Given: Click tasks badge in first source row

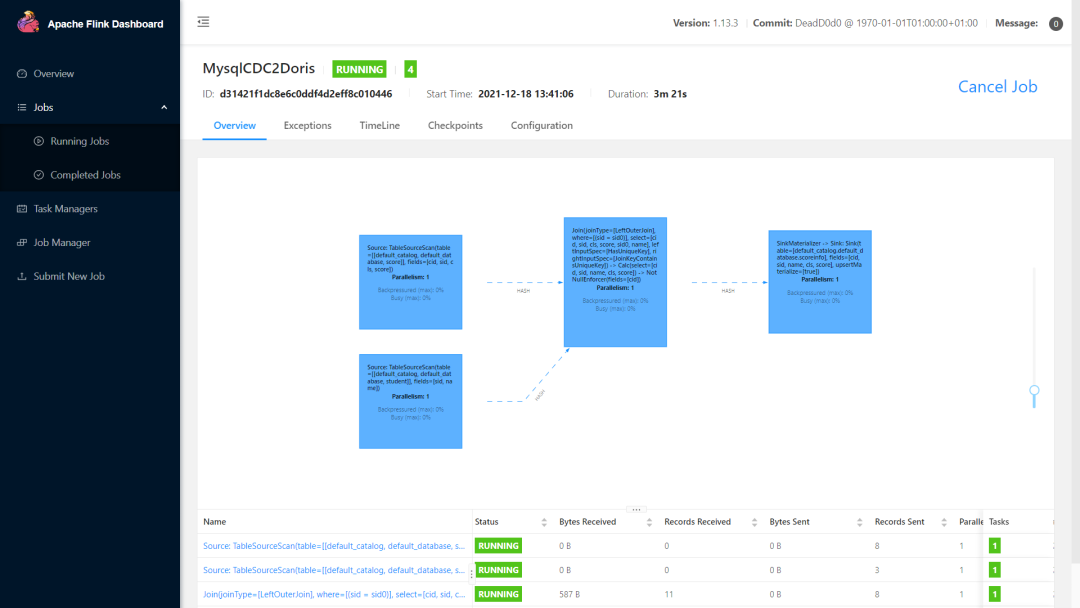Looking at the screenshot, I should [x=995, y=546].
